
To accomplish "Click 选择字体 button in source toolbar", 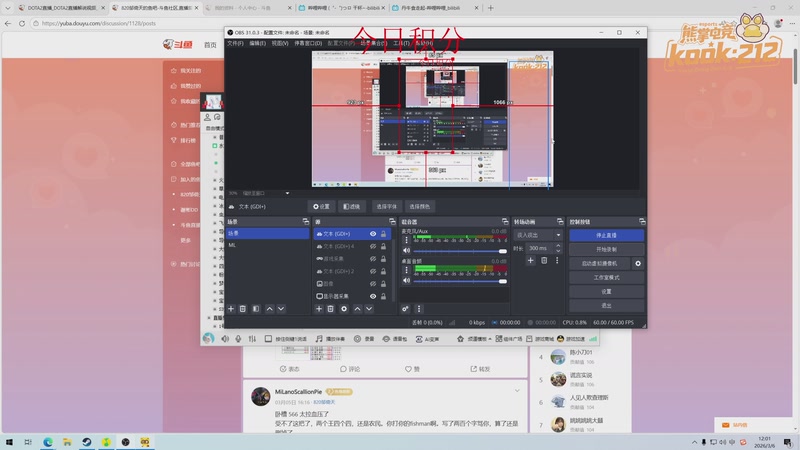I will pyautogui.click(x=386, y=207).
